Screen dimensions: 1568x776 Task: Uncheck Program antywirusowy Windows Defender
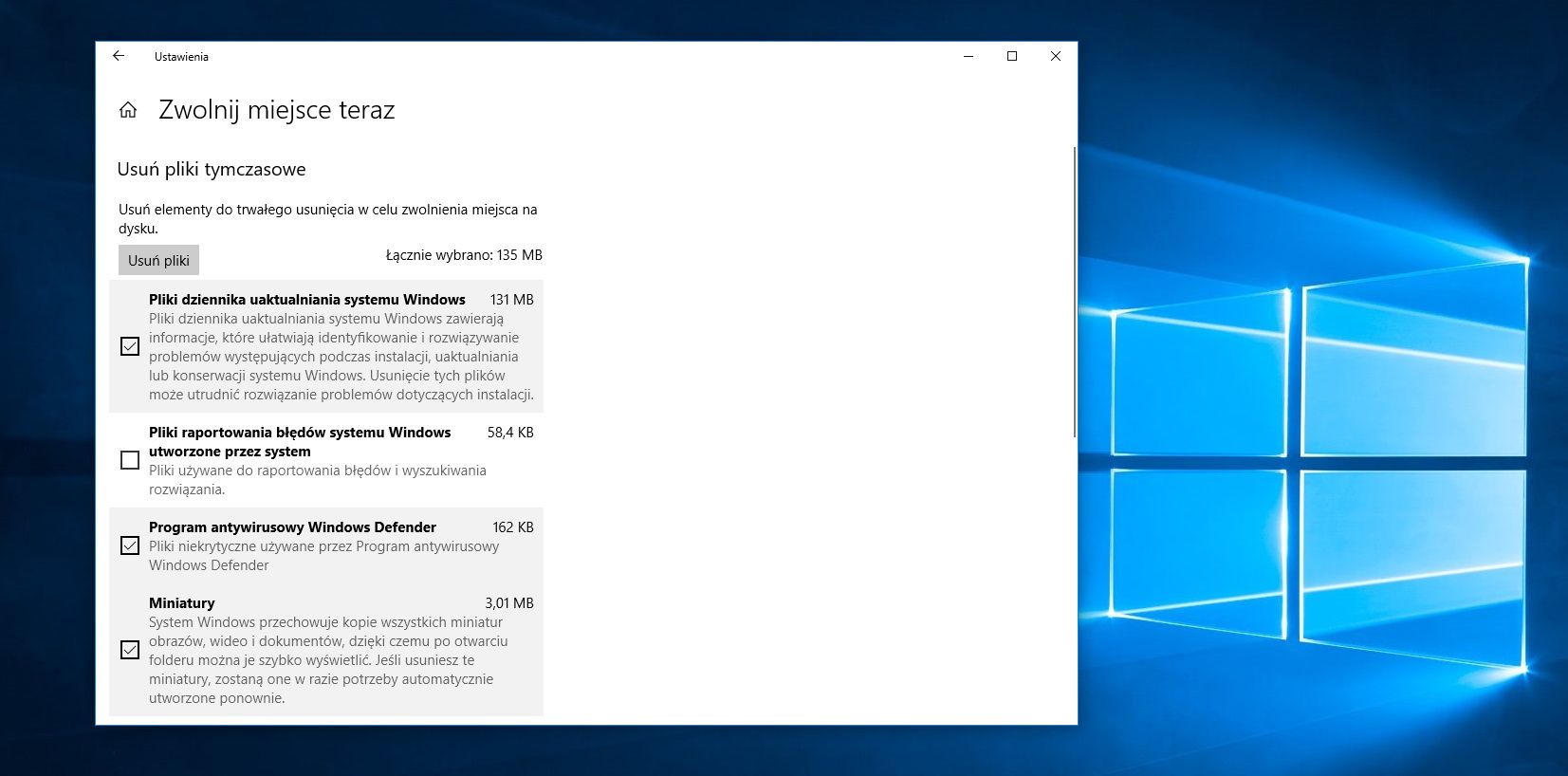(x=130, y=545)
